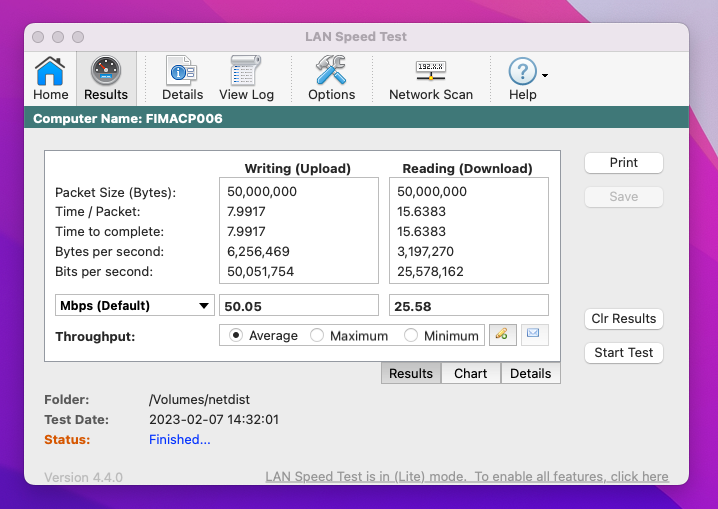Launch the Network Scan tool
The height and width of the screenshot is (509, 718).
[x=431, y=78]
